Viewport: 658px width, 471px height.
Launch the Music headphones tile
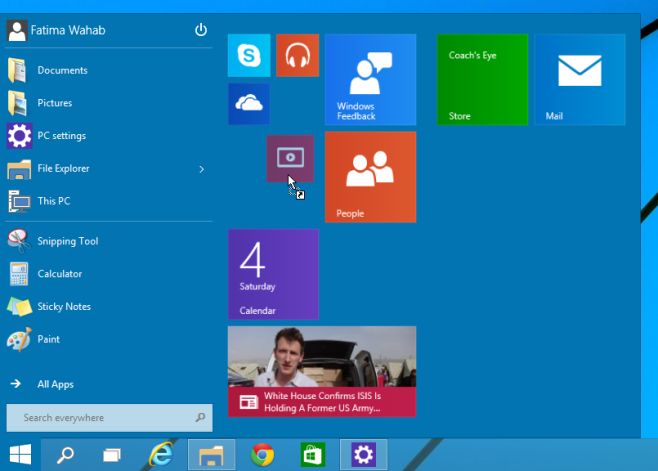tap(297, 55)
